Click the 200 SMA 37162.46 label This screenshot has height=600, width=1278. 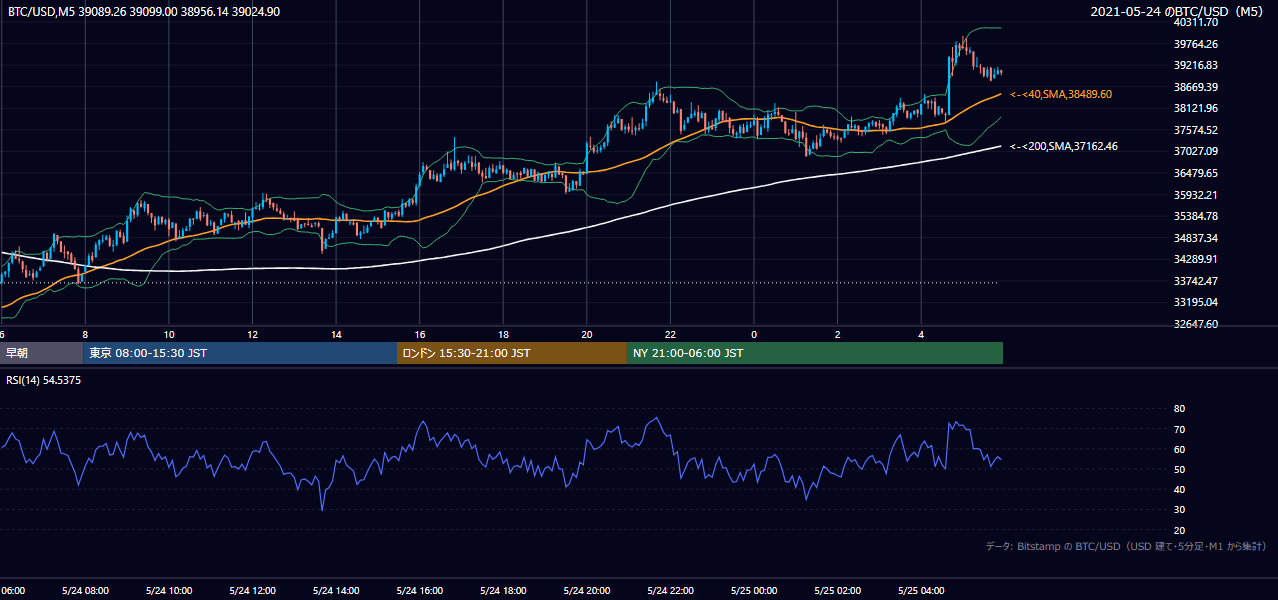[1064, 146]
